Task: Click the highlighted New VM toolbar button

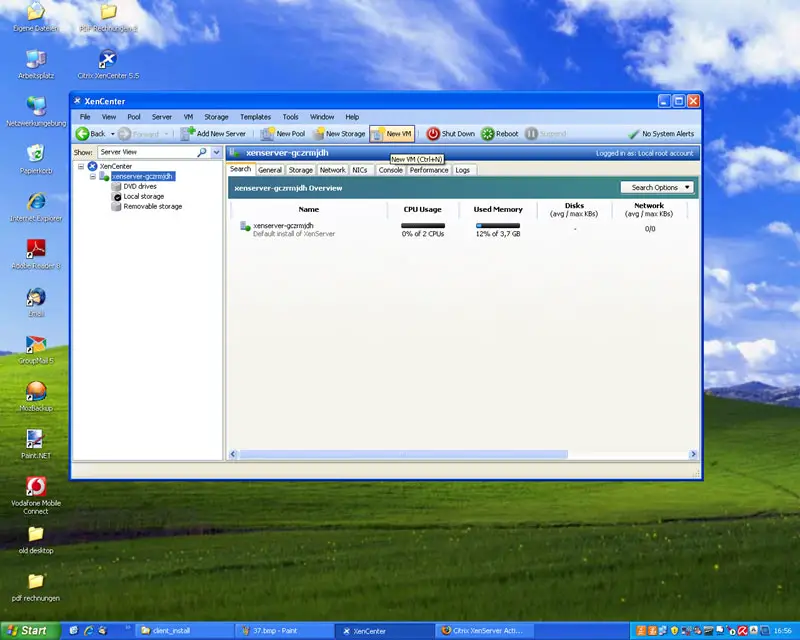Action: click(392, 134)
